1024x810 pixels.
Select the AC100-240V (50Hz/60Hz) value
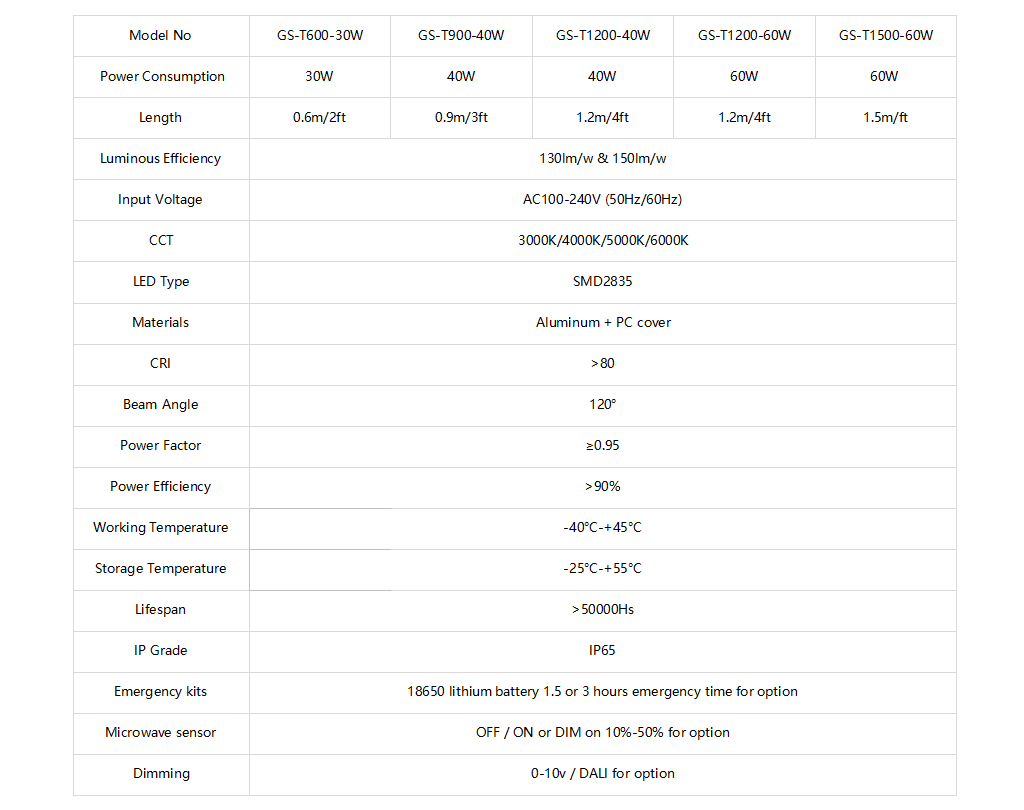tap(603, 199)
